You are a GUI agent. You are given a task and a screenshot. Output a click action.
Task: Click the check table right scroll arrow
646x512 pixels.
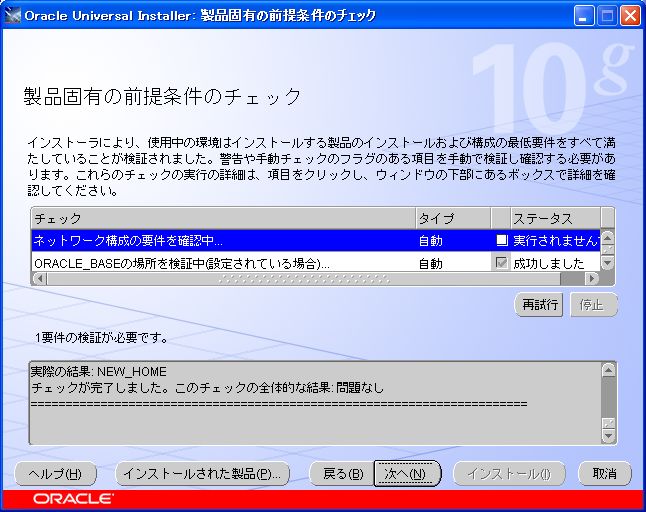tap(592, 279)
